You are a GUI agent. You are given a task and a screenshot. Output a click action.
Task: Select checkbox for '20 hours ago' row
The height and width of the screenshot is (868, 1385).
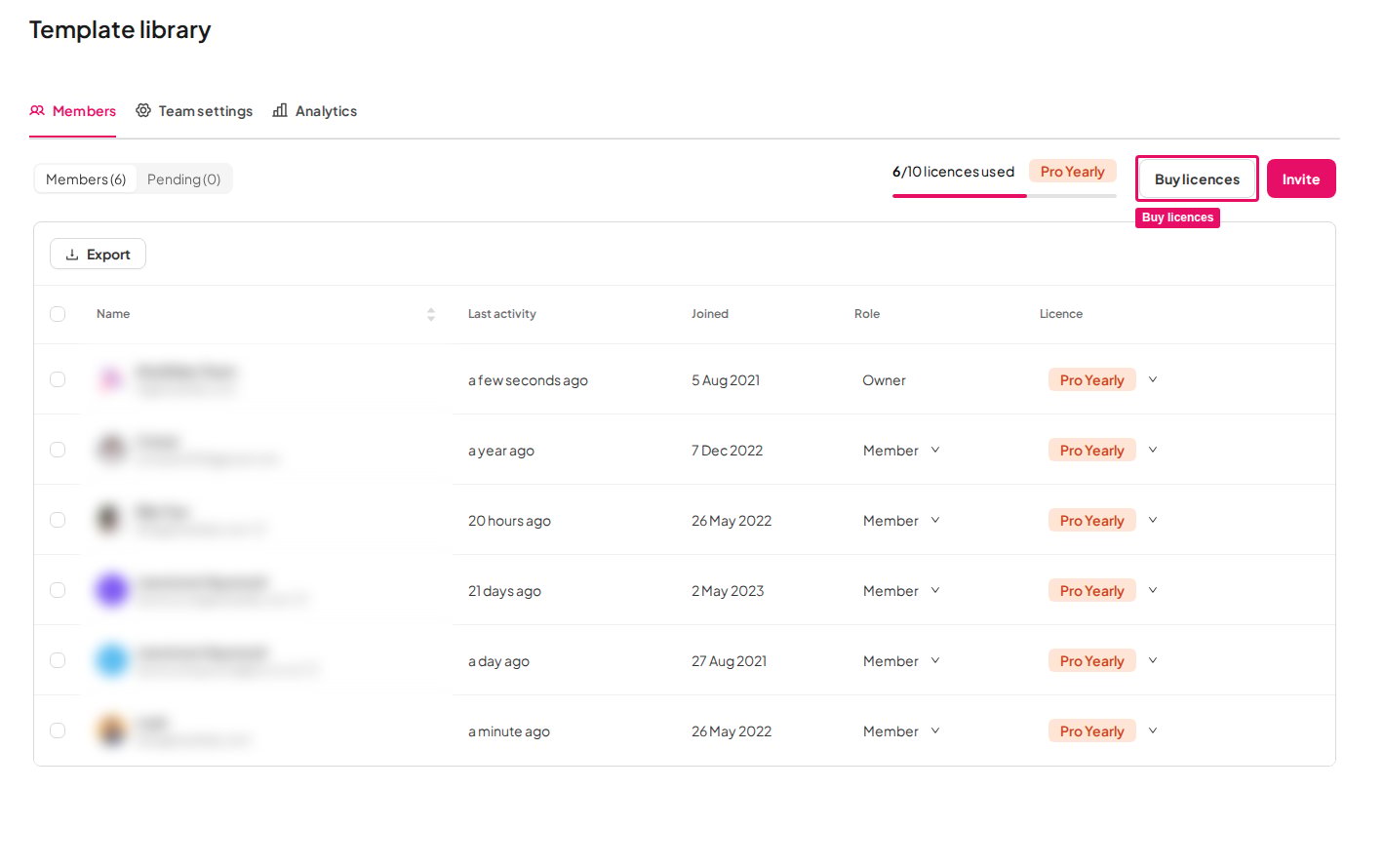click(58, 520)
